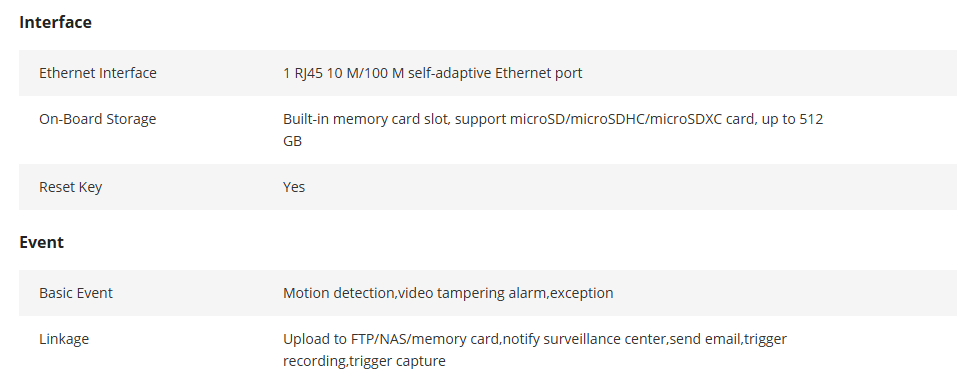
Task: Click the Upload to FTP/NAS/memory card text
Action: coord(391,339)
